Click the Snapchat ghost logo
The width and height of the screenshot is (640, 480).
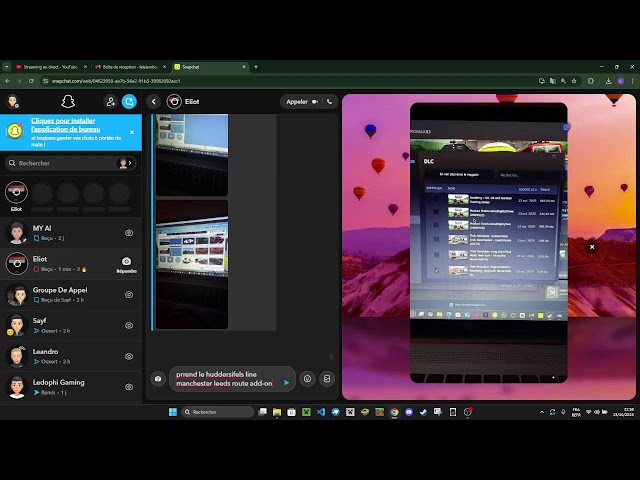coord(68,101)
